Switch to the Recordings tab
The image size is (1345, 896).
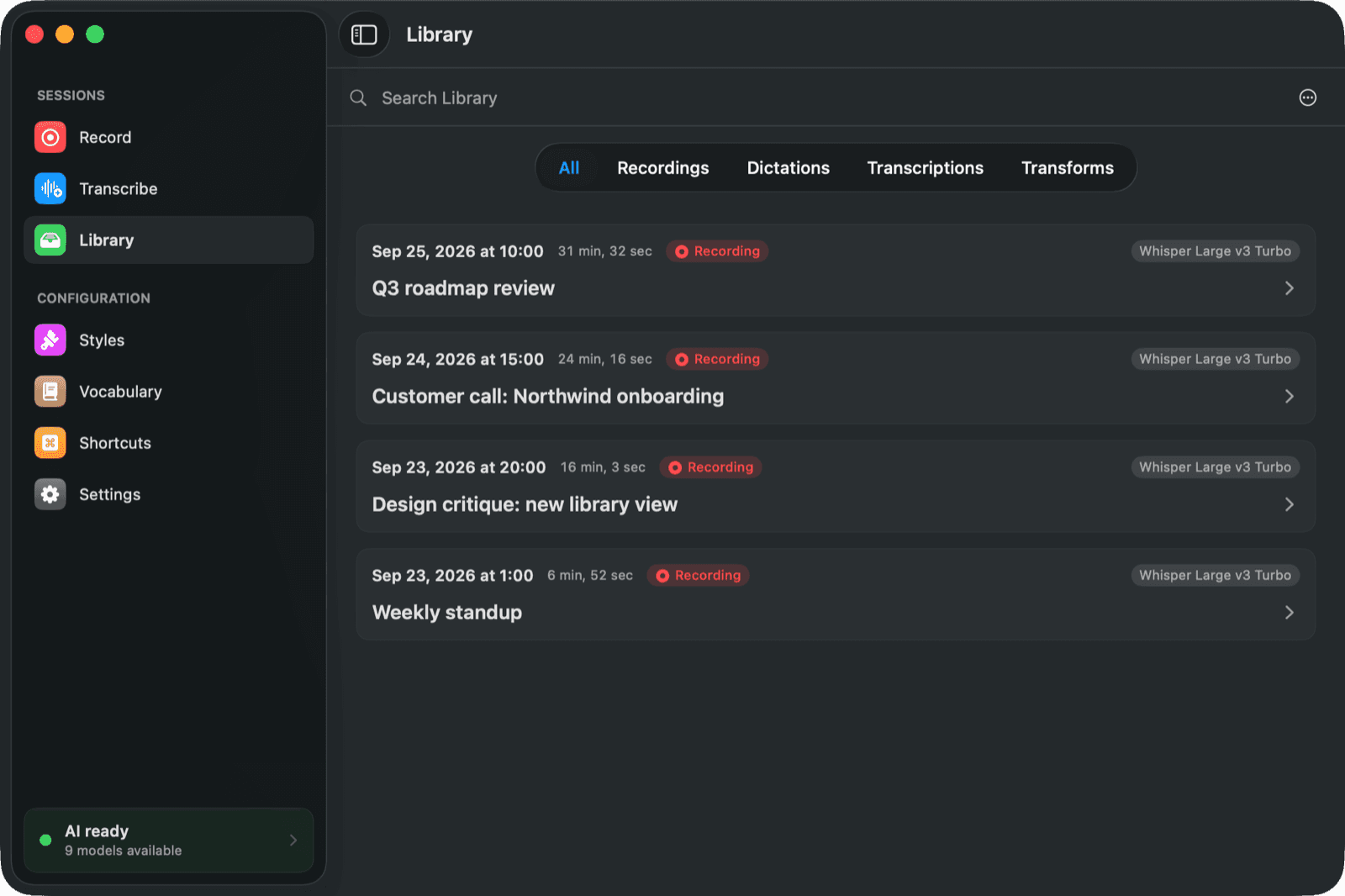[663, 168]
